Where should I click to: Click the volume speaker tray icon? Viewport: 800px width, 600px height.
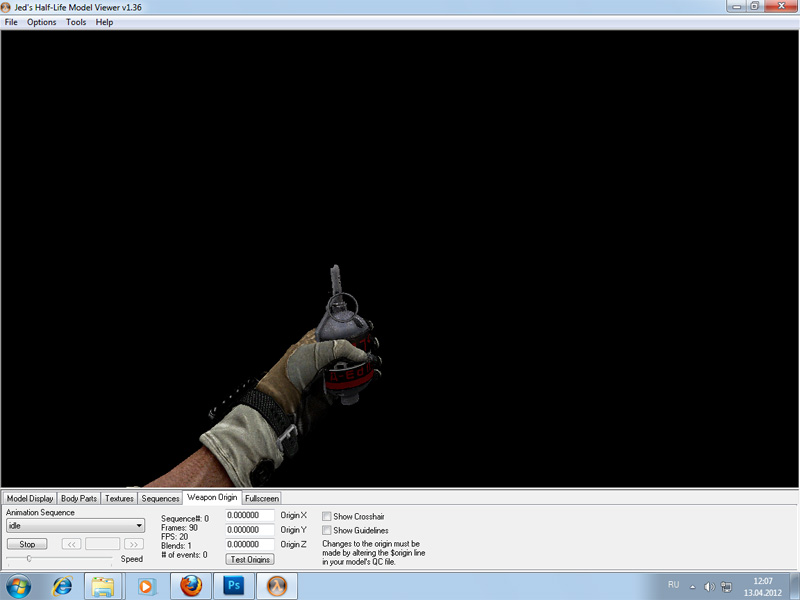coord(709,586)
